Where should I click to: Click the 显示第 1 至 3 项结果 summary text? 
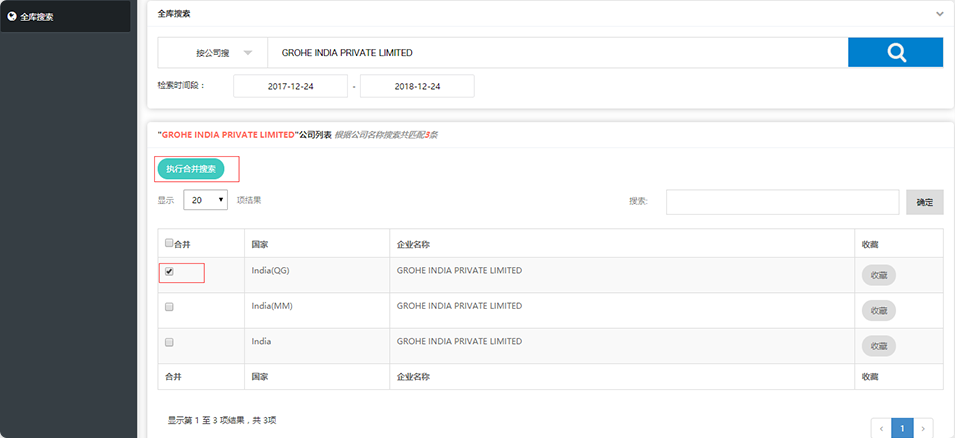coord(222,420)
